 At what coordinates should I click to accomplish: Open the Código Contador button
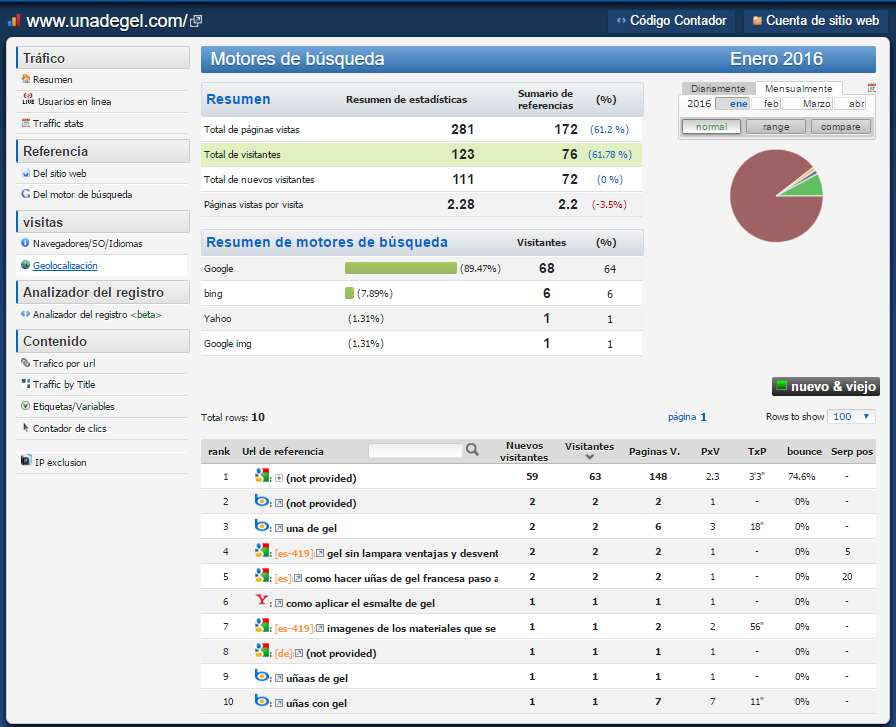673,21
